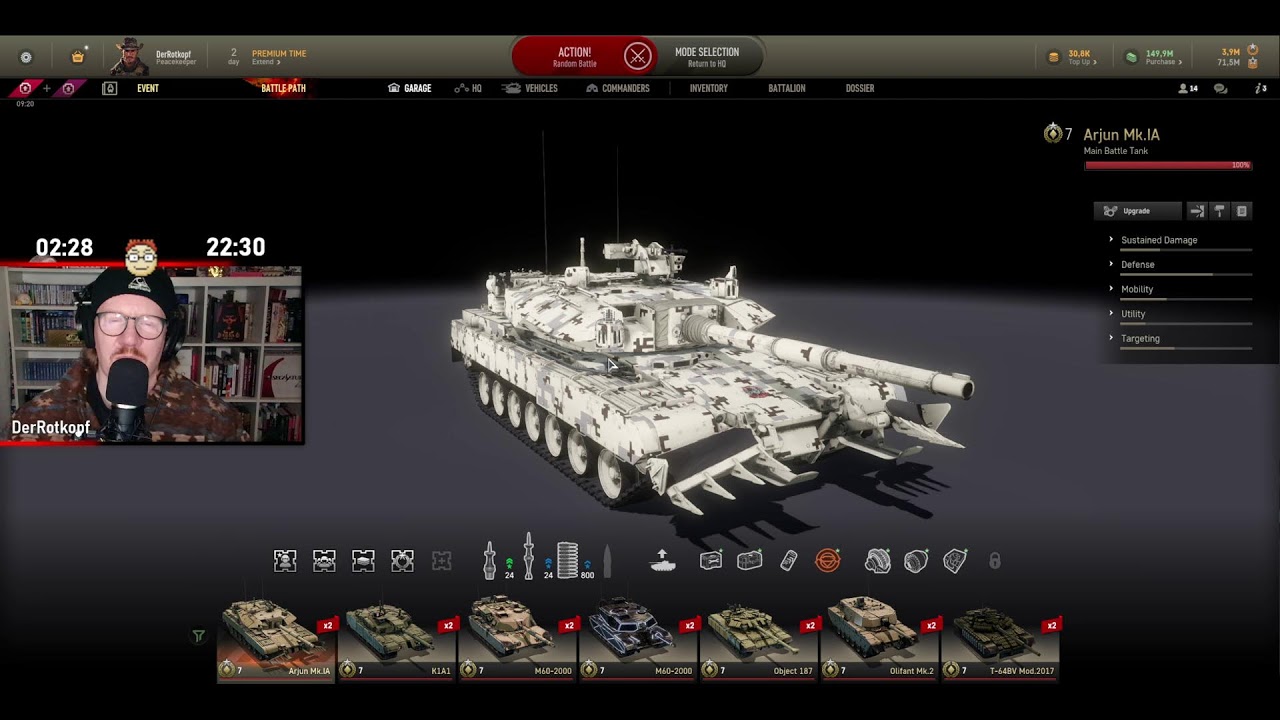Open the first consumable crate slot
The image size is (1280, 720).
(x=711, y=561)
